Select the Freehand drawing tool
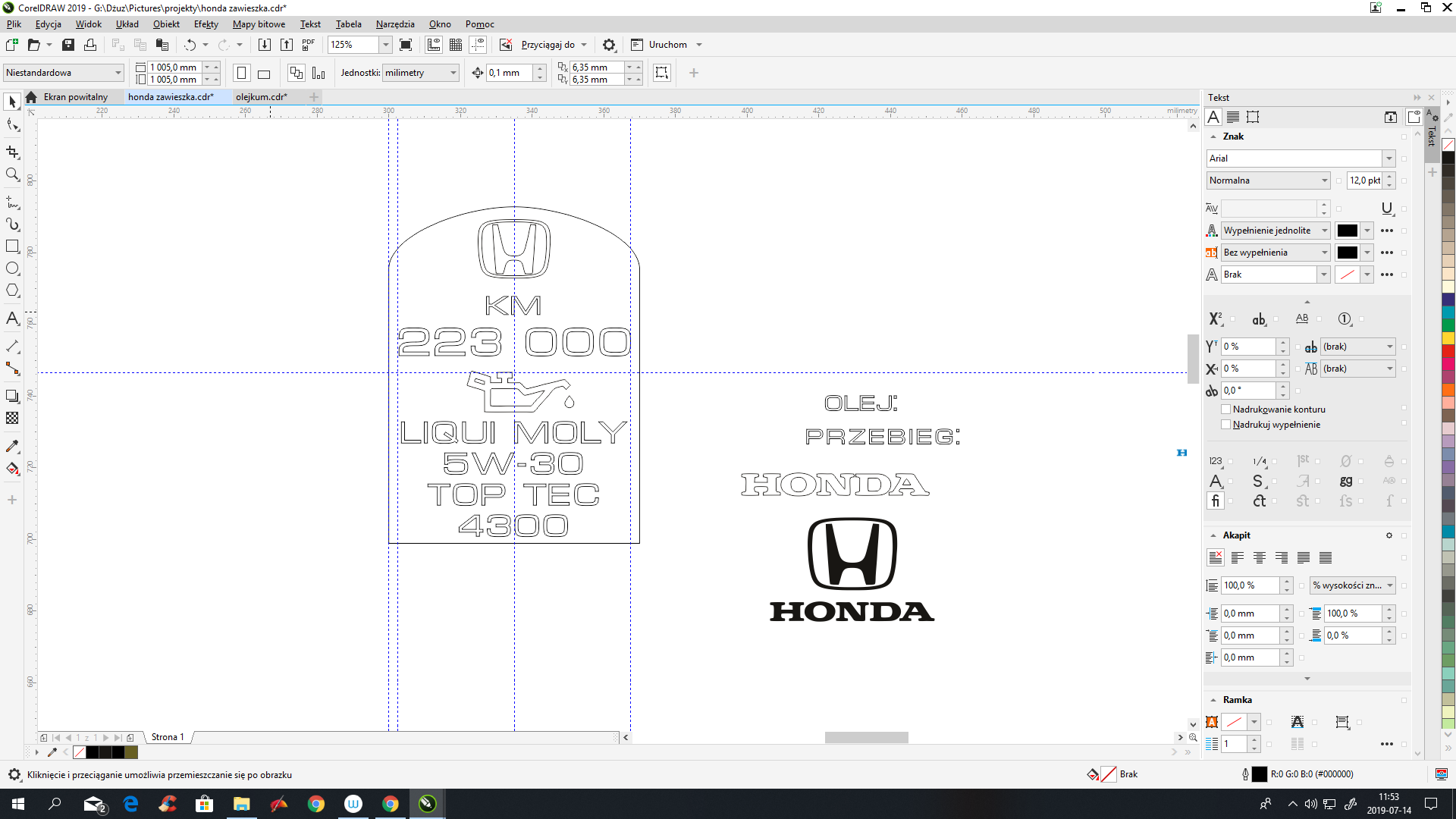This screenshot has height=819, width=1456. [x=12, y=202]
